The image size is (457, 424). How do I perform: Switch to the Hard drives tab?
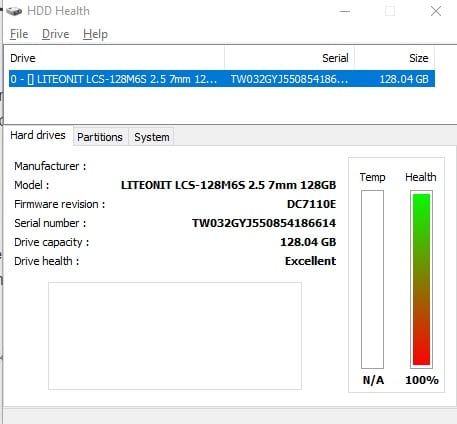click(x=38, y=135)
